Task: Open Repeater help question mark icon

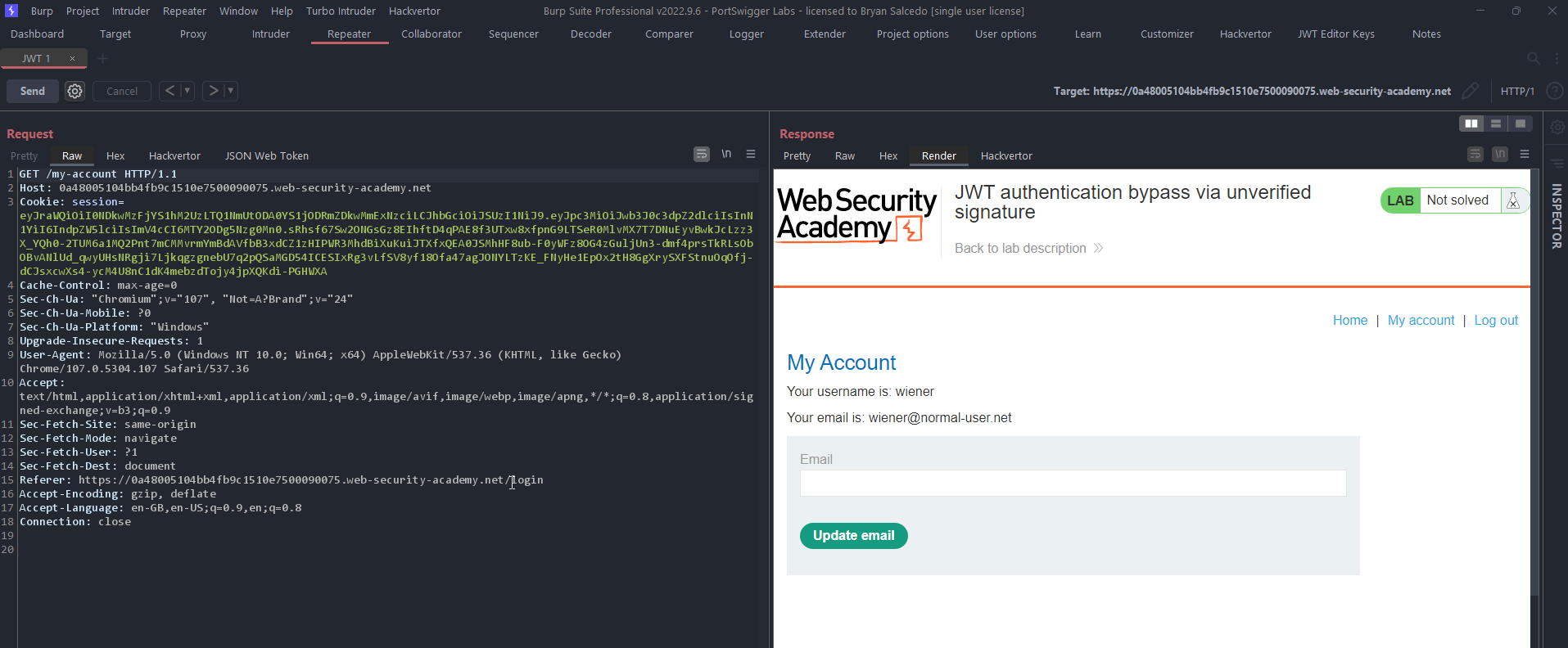Action: pos(1554,91)
